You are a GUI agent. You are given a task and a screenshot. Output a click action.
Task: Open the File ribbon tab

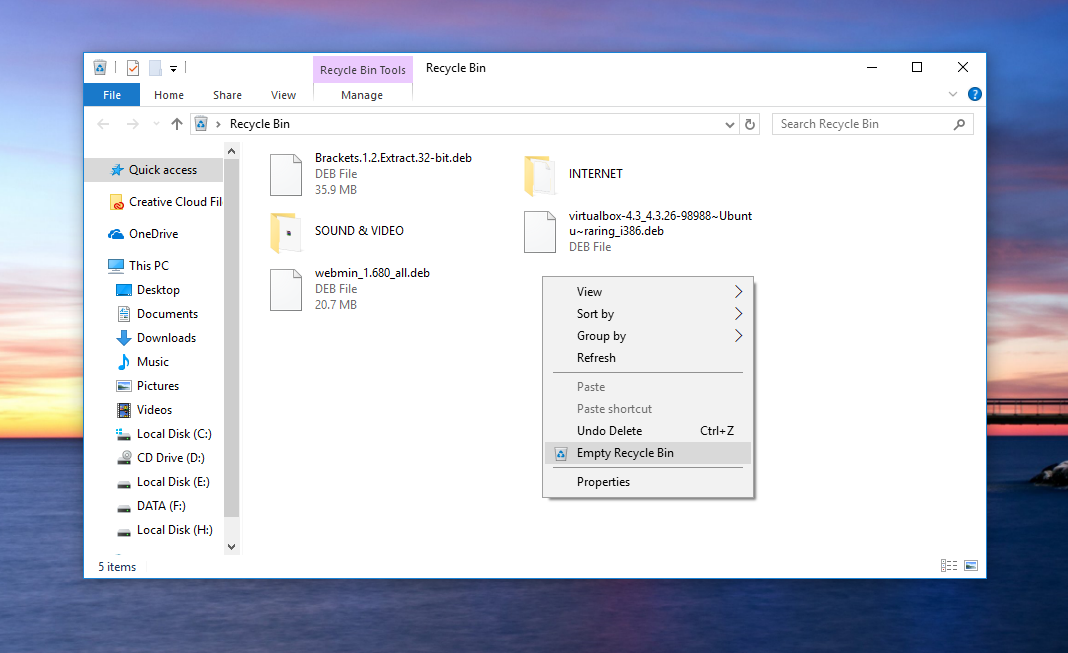[x=112, y=95]
